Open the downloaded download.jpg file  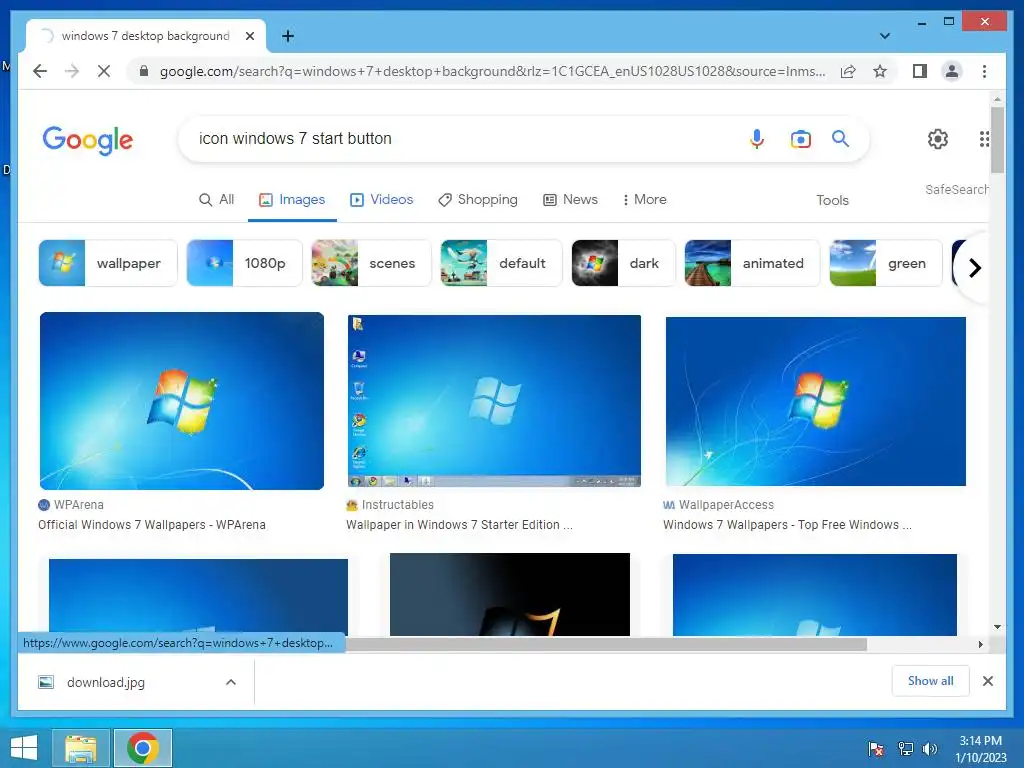point(104,682)
